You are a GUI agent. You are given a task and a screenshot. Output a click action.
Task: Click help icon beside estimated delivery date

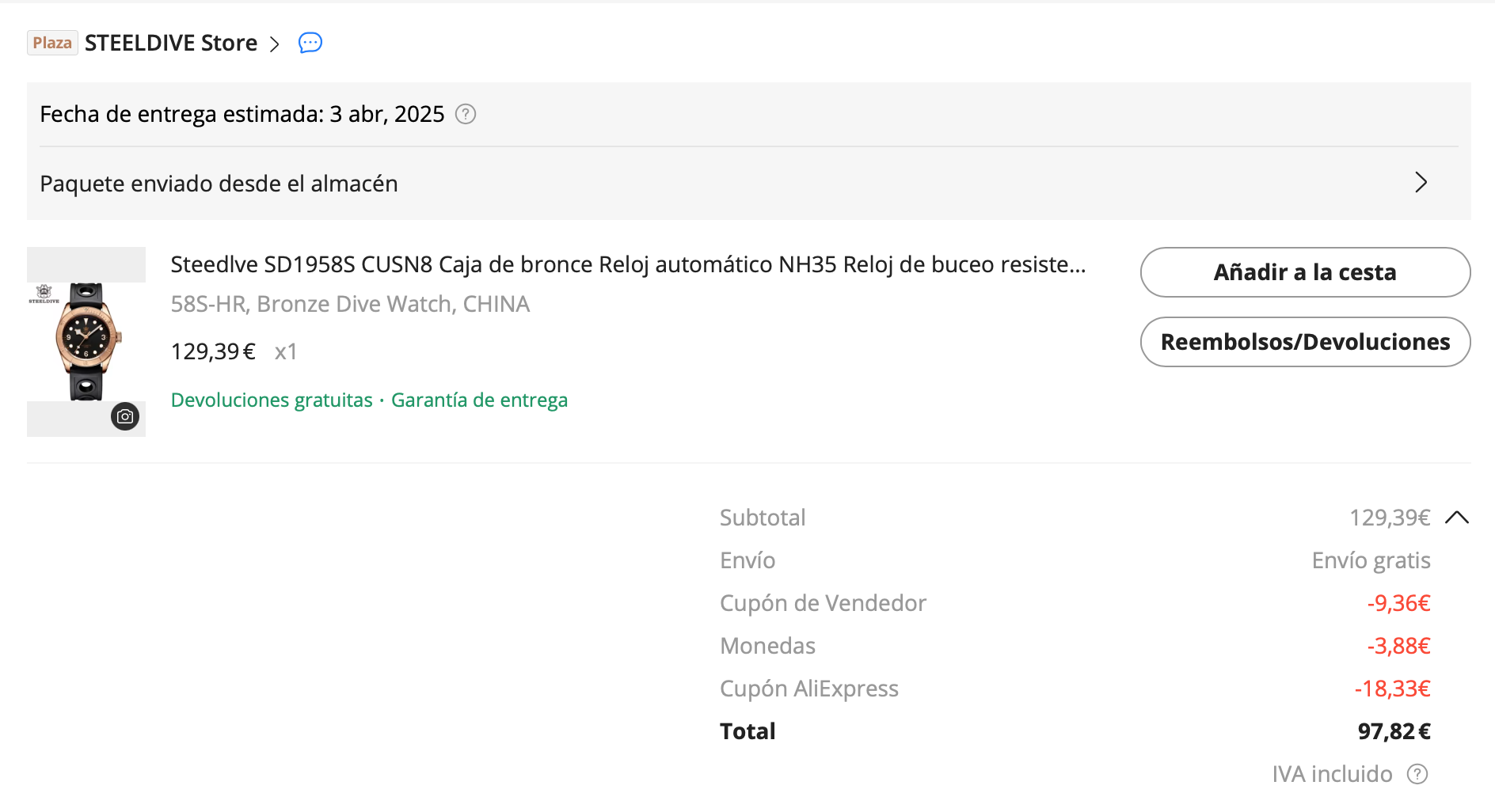pyautogui.click(x=466, y=115)
